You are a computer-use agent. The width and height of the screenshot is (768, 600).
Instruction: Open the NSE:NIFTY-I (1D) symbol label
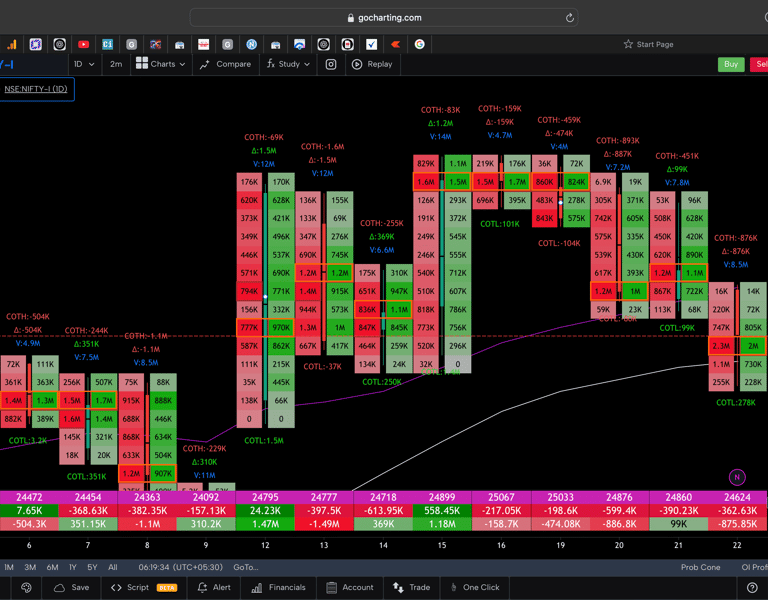[x=36, y=89]
